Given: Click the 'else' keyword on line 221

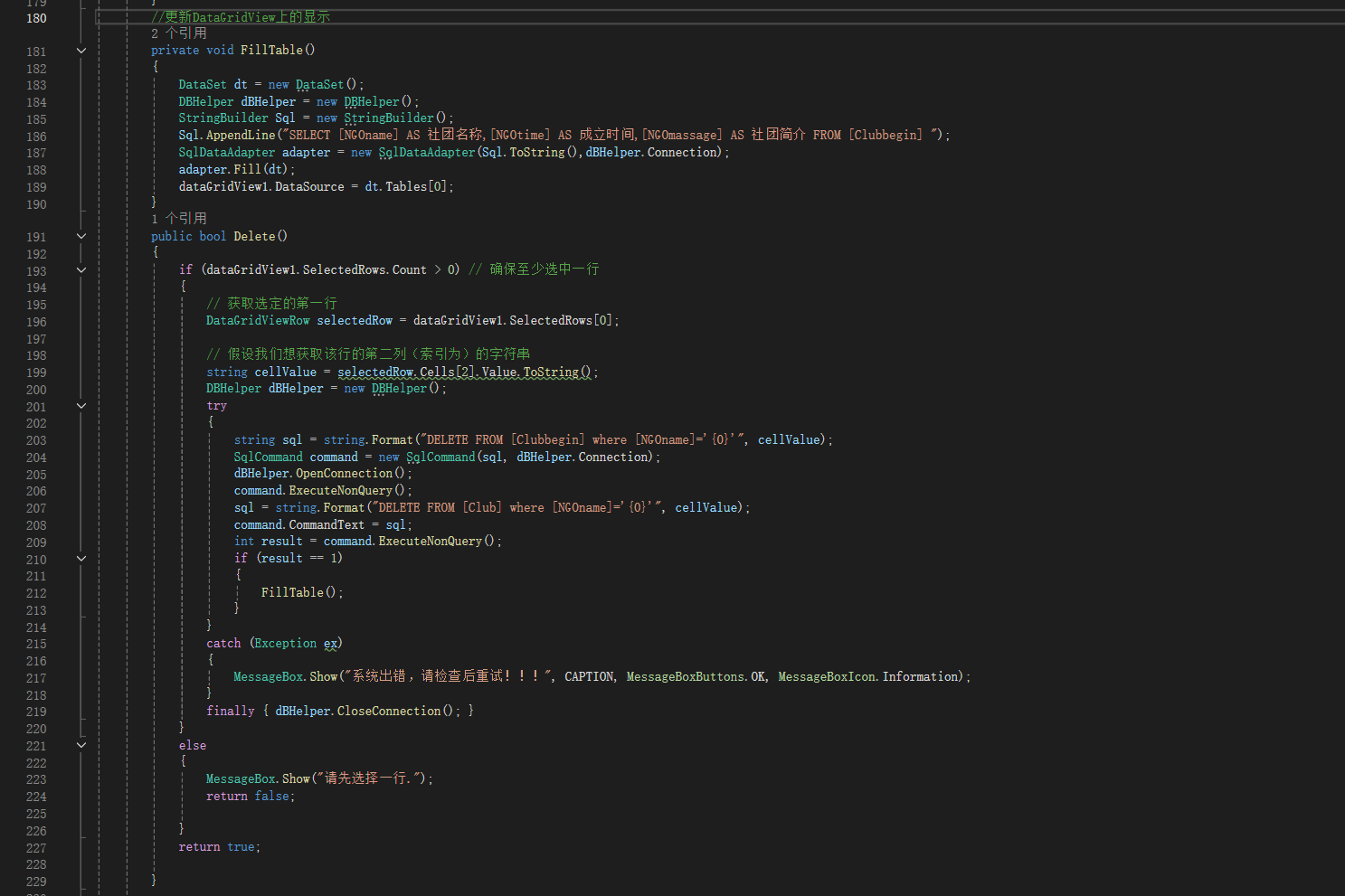Looking at the screenshot, I should coord(193,746).
